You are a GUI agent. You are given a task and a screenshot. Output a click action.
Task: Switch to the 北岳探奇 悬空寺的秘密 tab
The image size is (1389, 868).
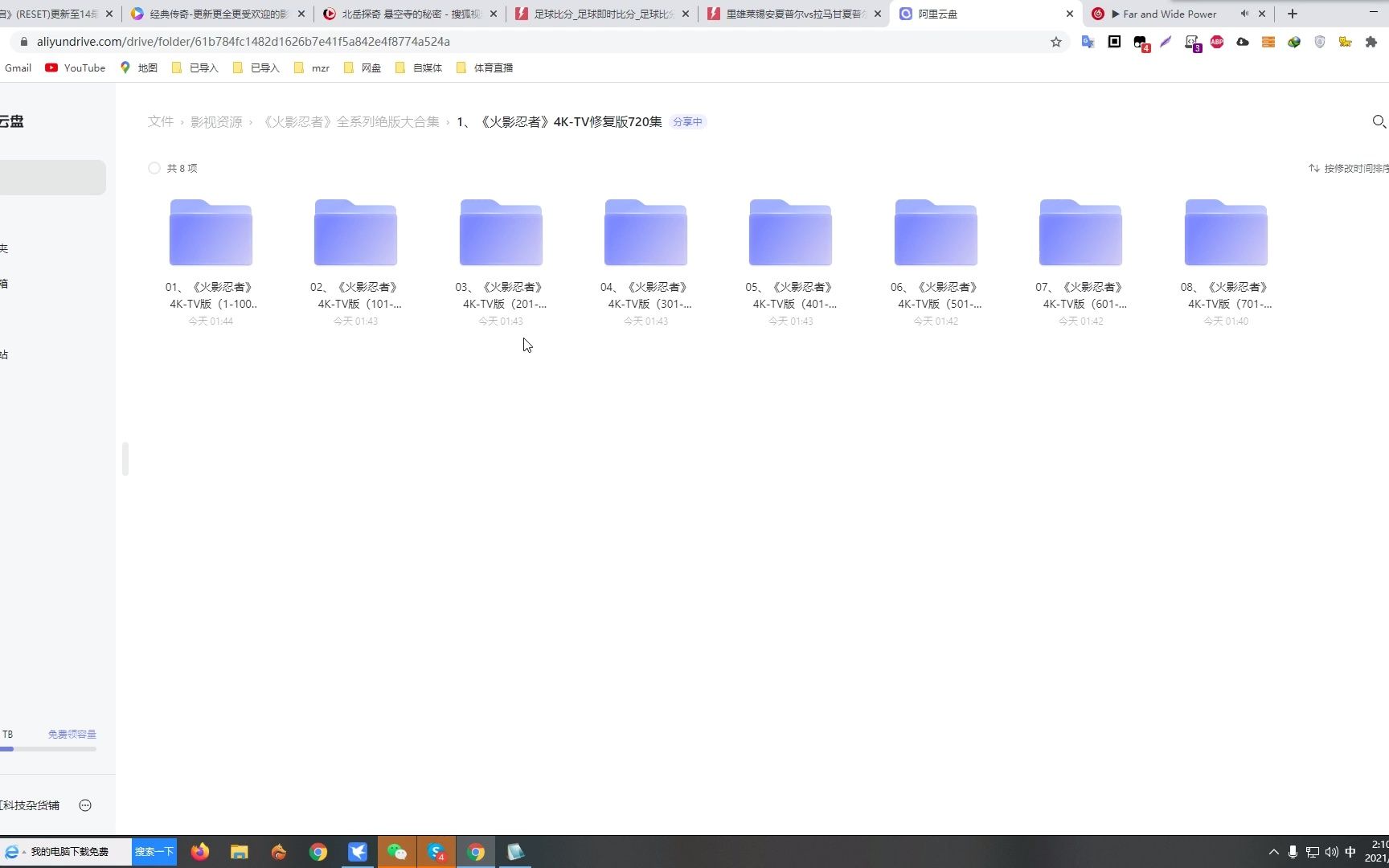coord(411,14)
